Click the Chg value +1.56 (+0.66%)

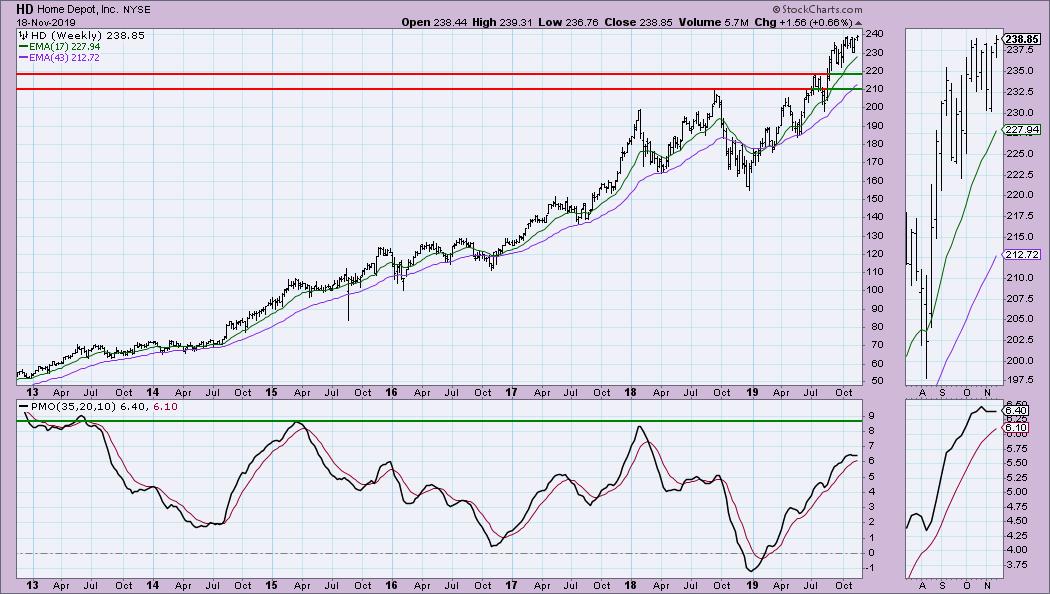815,22
